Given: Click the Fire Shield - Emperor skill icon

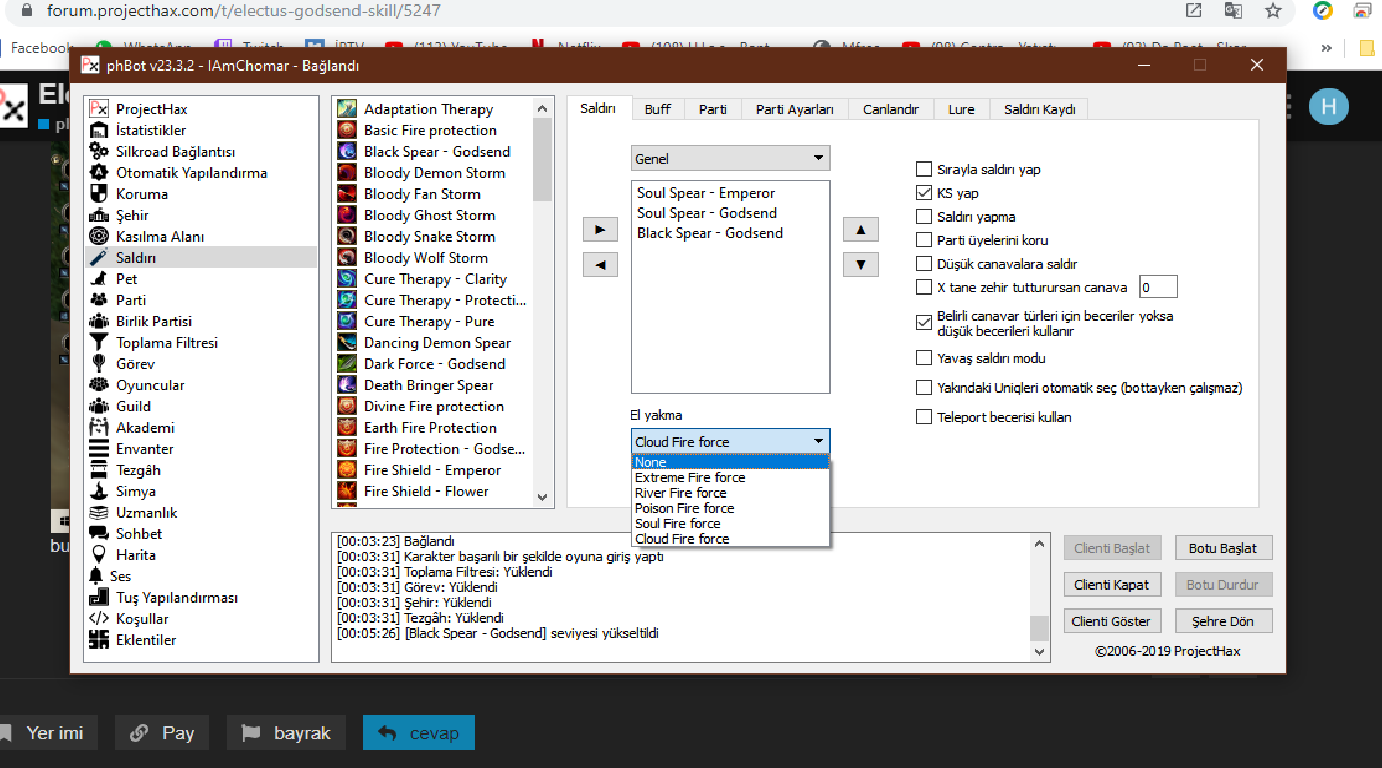Looking at the screenshot, I should coord(347,470).
